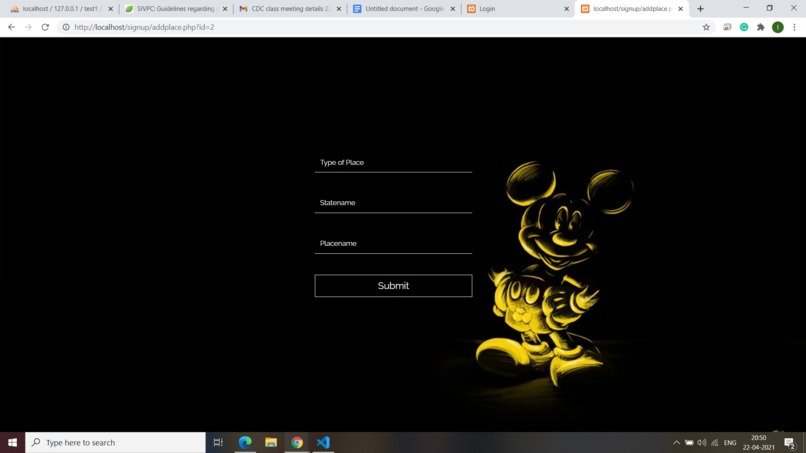Image resolution: width=806 pixels, height=453 pixels.
Task: Open the battery status icon
Action: (x=689, y=443)
